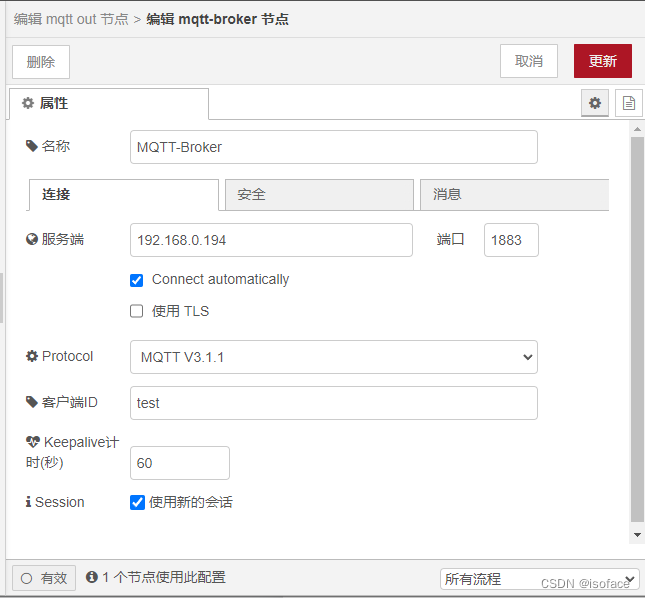The width and height of the screenshot is (645, 598).
Task: Click the red 更新 (update) button
Action: pos(603,61)
